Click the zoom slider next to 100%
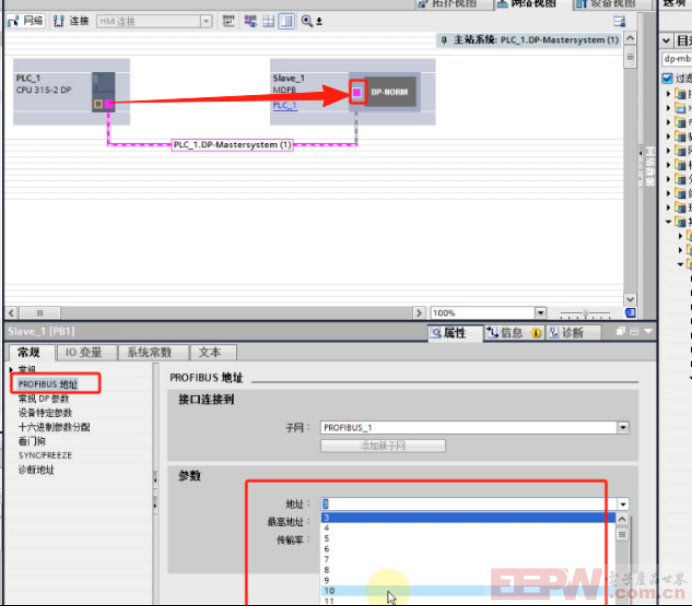This screenshot has width=692, height=606. pos(585,314)
